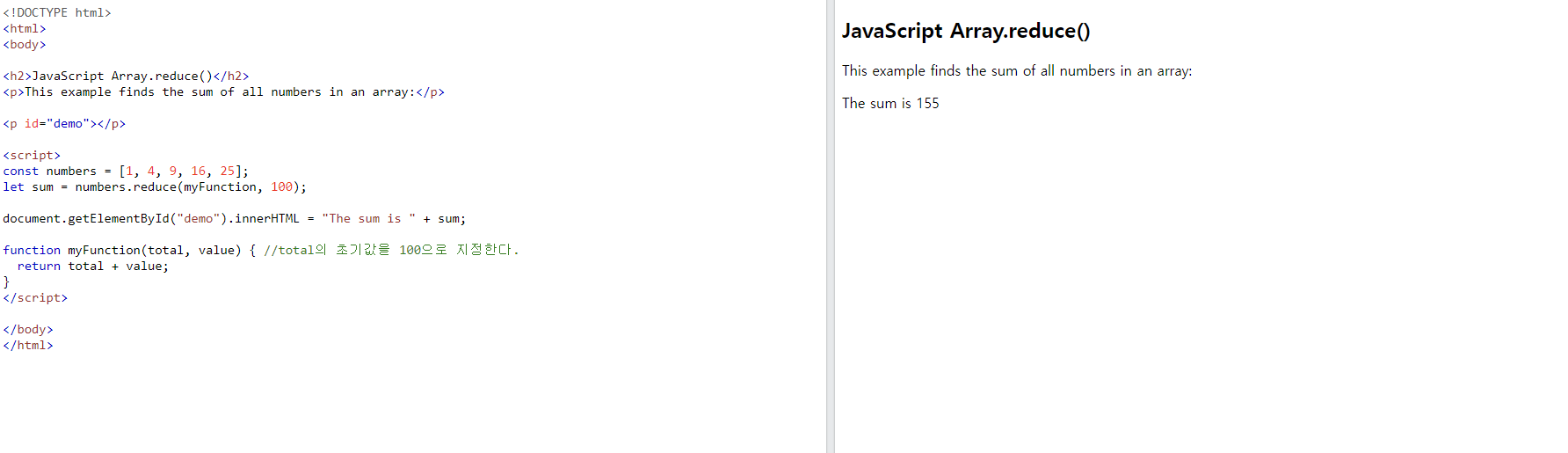Click the opening script tag line

tap(32, 155)
